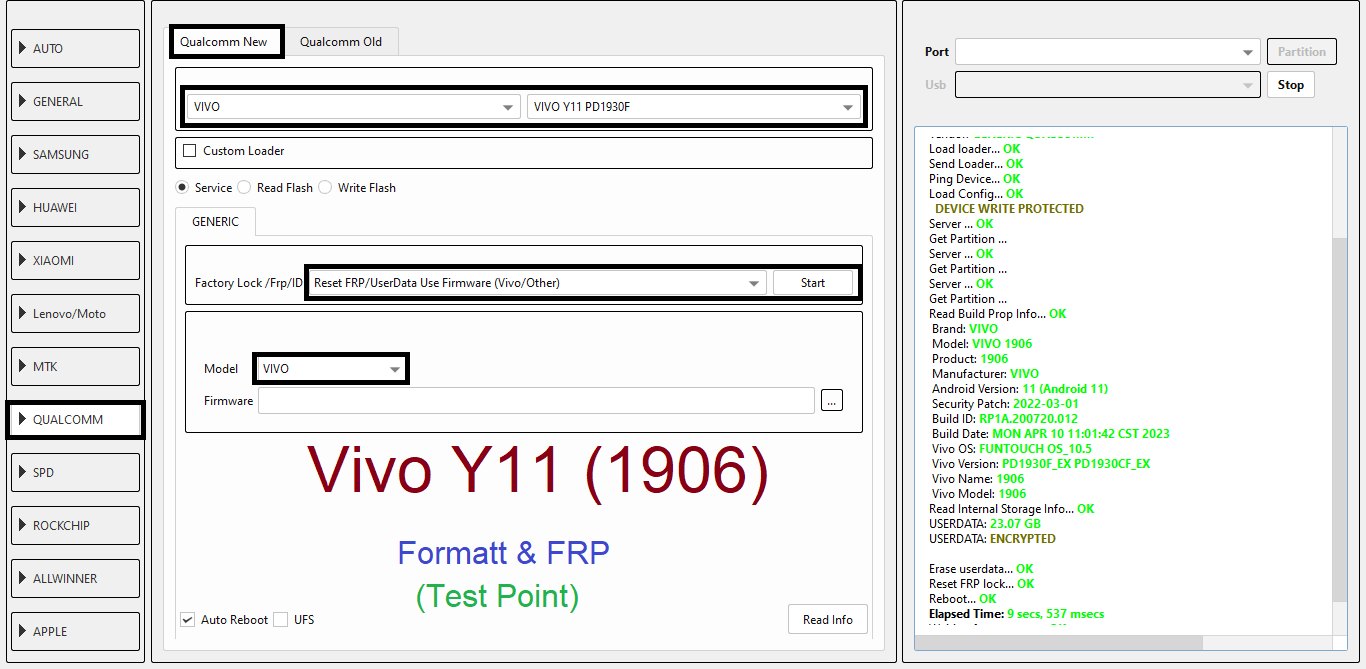Image resolution: width=1366 pixels, height=669 pixels.
Task: Click the 'Model: VIVO 1906' log line
Action: (982, 344)
